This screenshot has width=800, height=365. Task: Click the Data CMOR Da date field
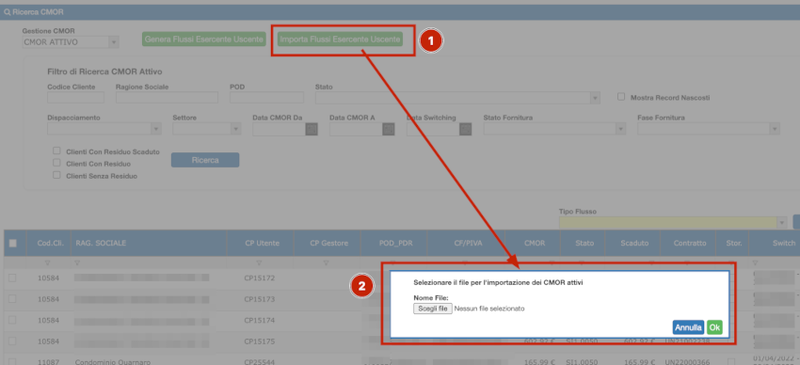coord(279,129)
